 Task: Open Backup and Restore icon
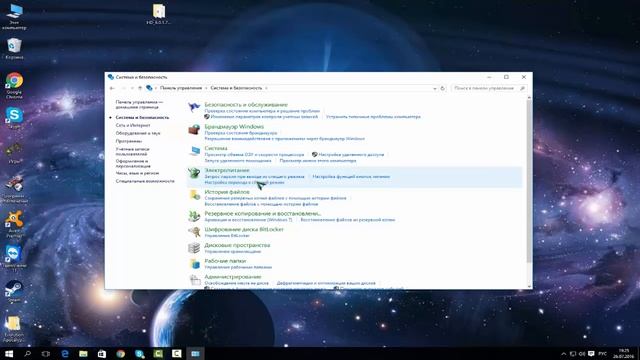tap(194, 216)
